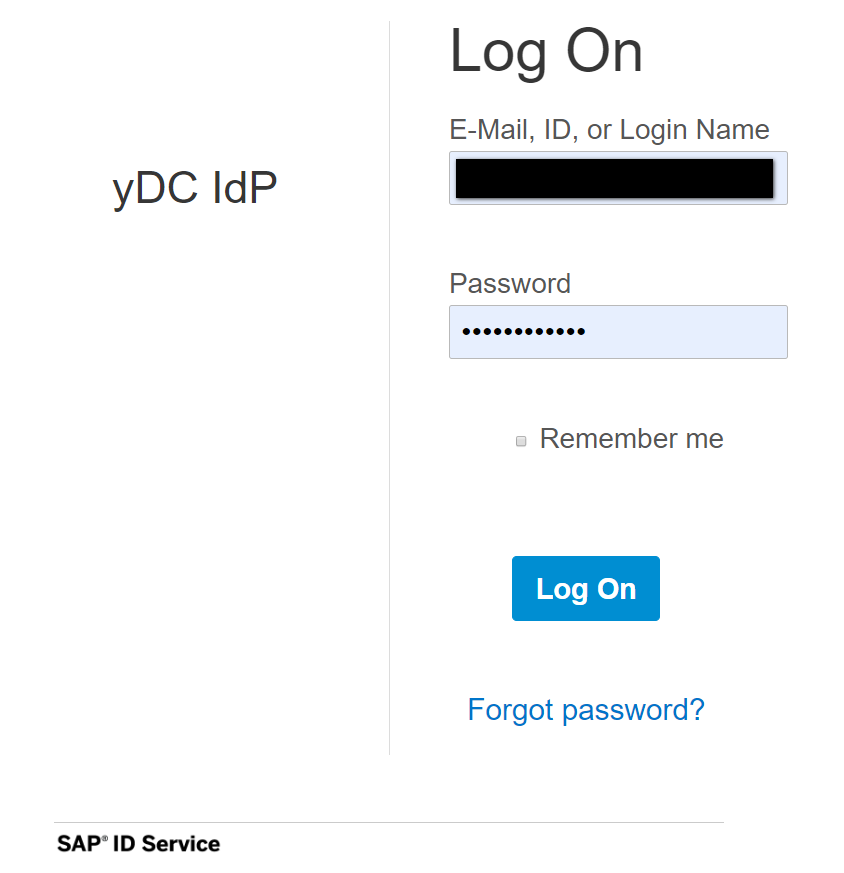The image size is (844, 873).
Task: Tick the Remember me checkbox
Action: (521, 441)
